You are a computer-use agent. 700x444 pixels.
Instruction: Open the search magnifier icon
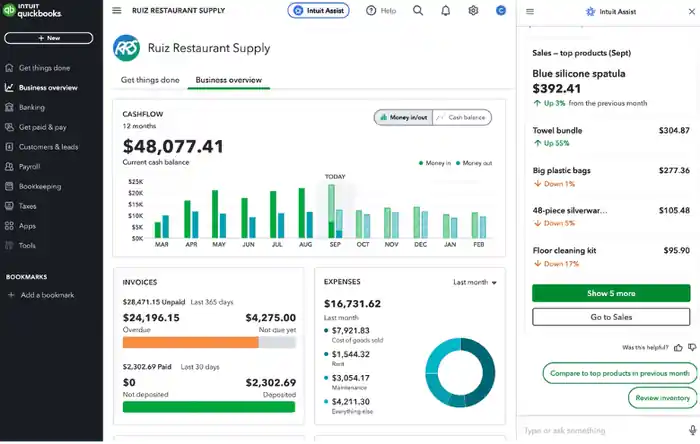[417, 10]
